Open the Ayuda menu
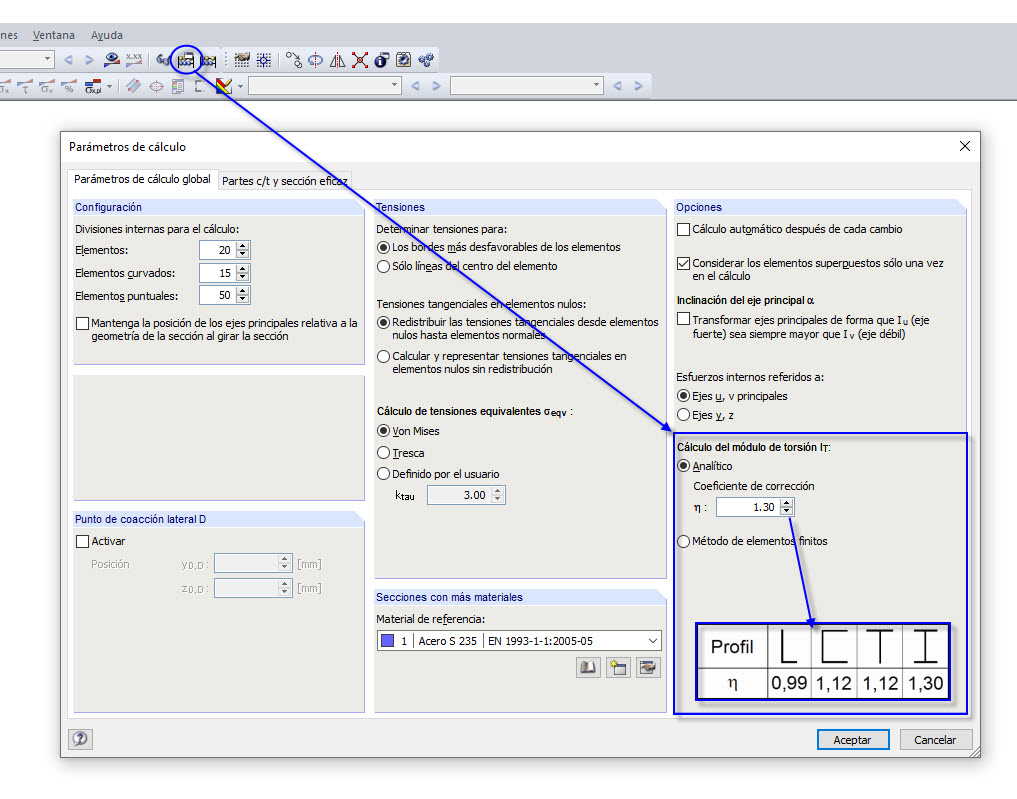The width and height of the screenshot is (1017, 799). pos(106,35)
